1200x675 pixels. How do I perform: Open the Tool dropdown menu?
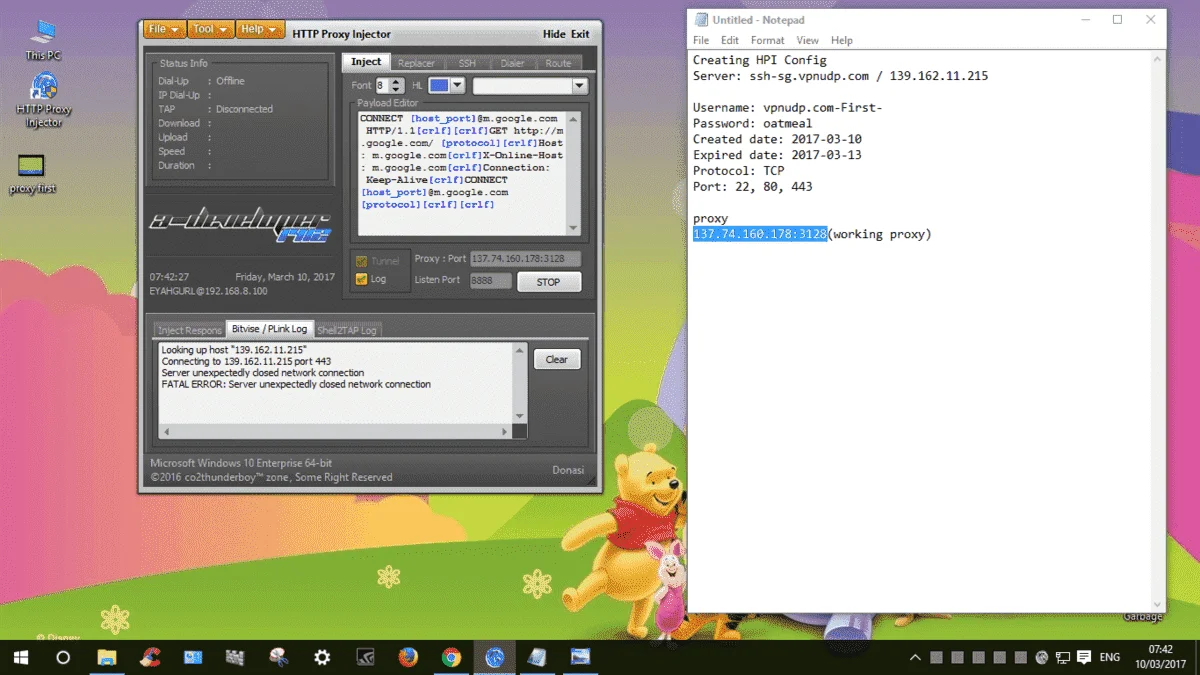coord(211,30)
